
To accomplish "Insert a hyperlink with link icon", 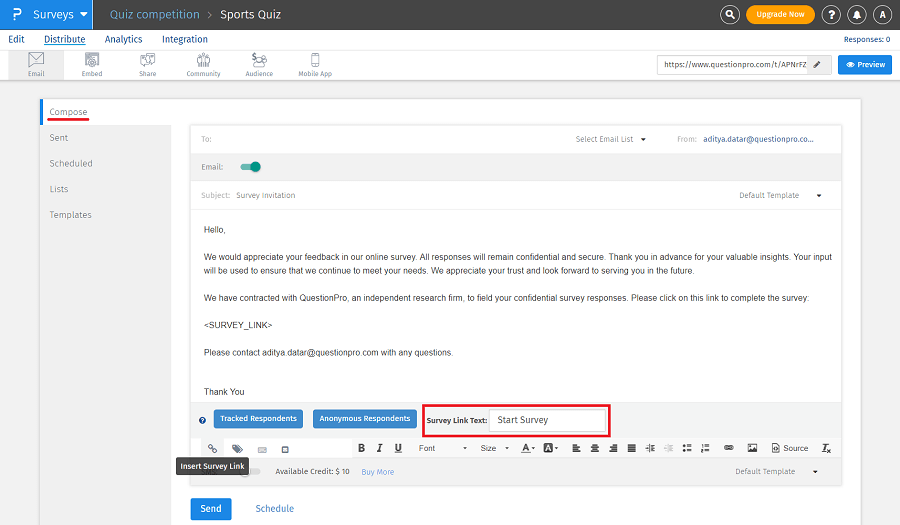I will (728, 448).
